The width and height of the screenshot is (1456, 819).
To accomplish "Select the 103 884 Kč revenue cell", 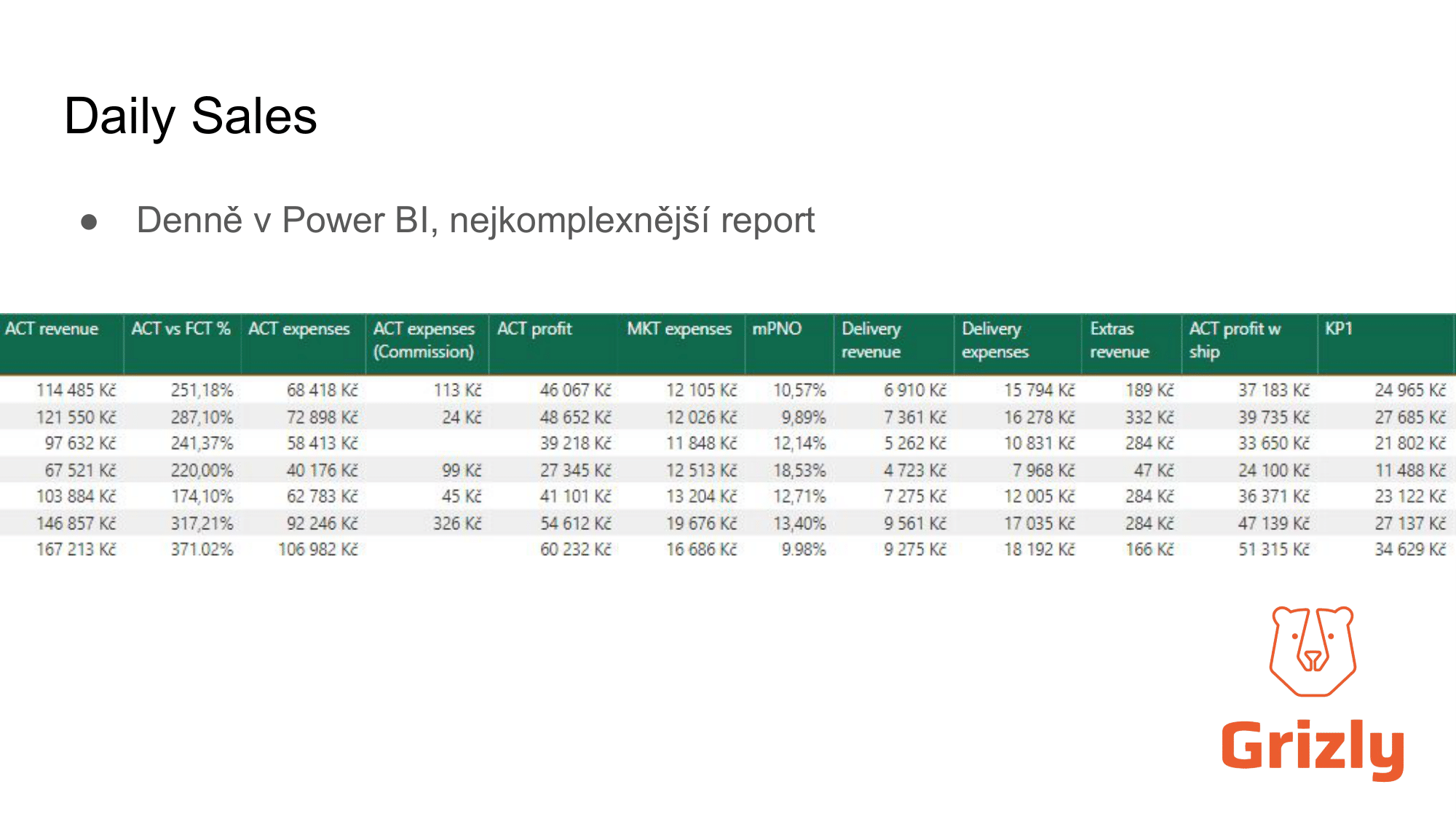I will pyautogui.click(x=76, y=496).
